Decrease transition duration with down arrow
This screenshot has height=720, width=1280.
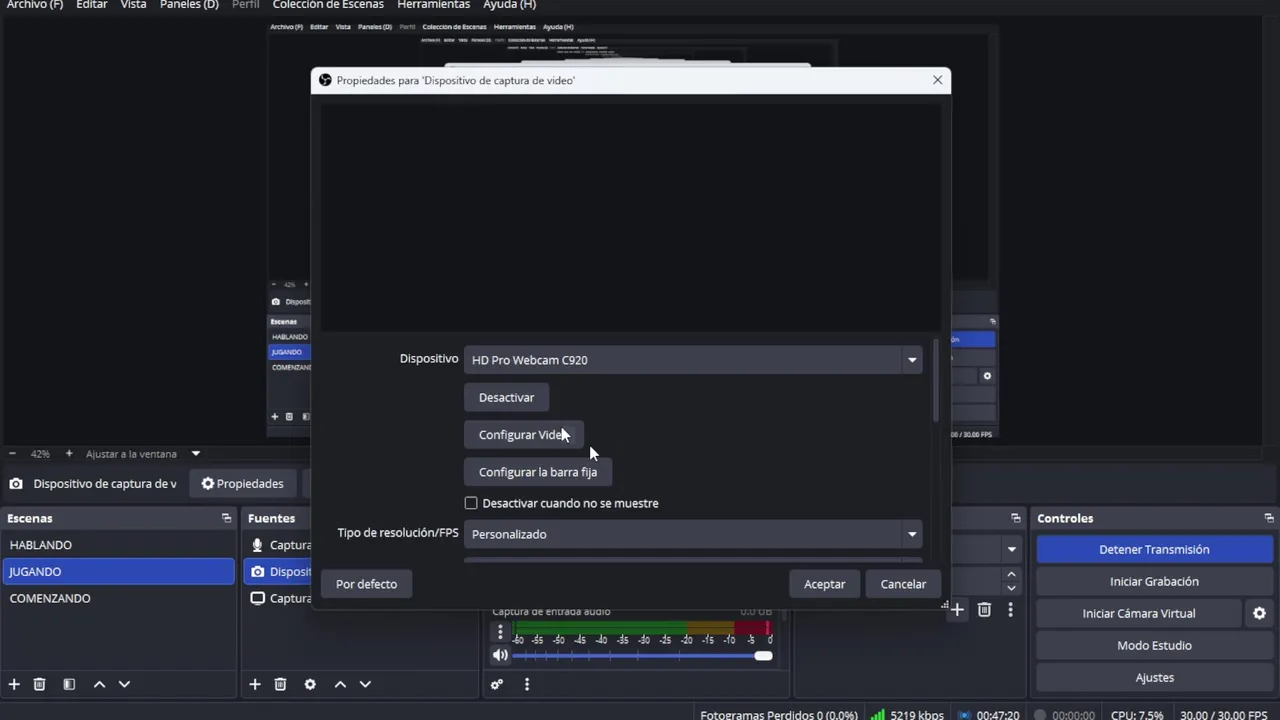[x=1011, y=588]
